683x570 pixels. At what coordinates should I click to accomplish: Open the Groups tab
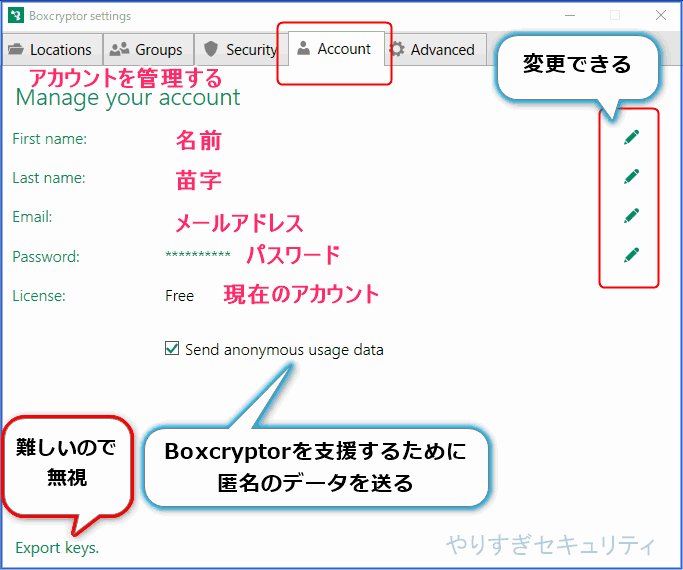[x=148, y=50]
